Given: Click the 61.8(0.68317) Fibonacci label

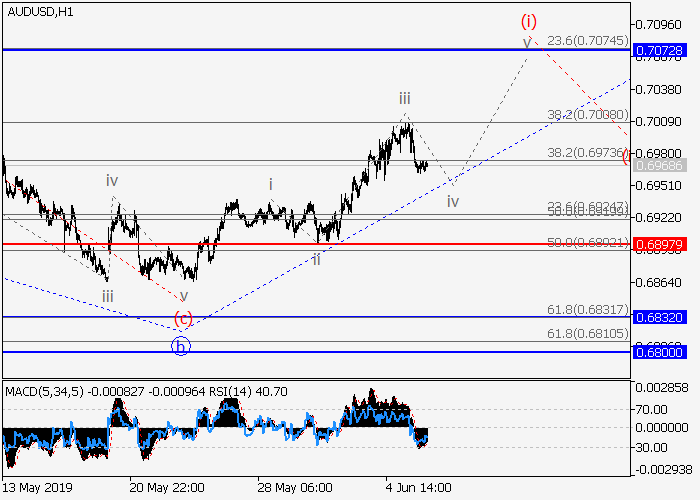Looking at the screenshot, I should point(586,309).
